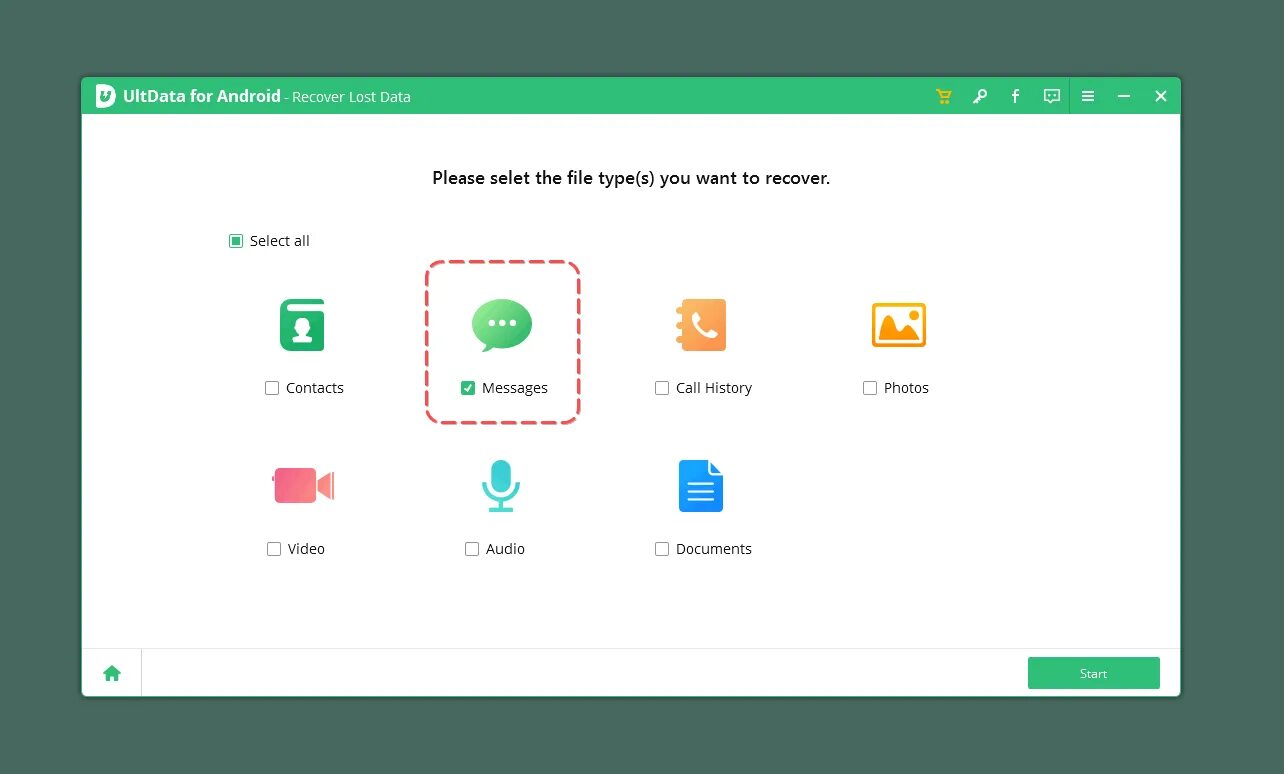The height and width of the screenshot is (774, 1284).
Task: Click the UltData logo icon
Action: tap(106, 96)
